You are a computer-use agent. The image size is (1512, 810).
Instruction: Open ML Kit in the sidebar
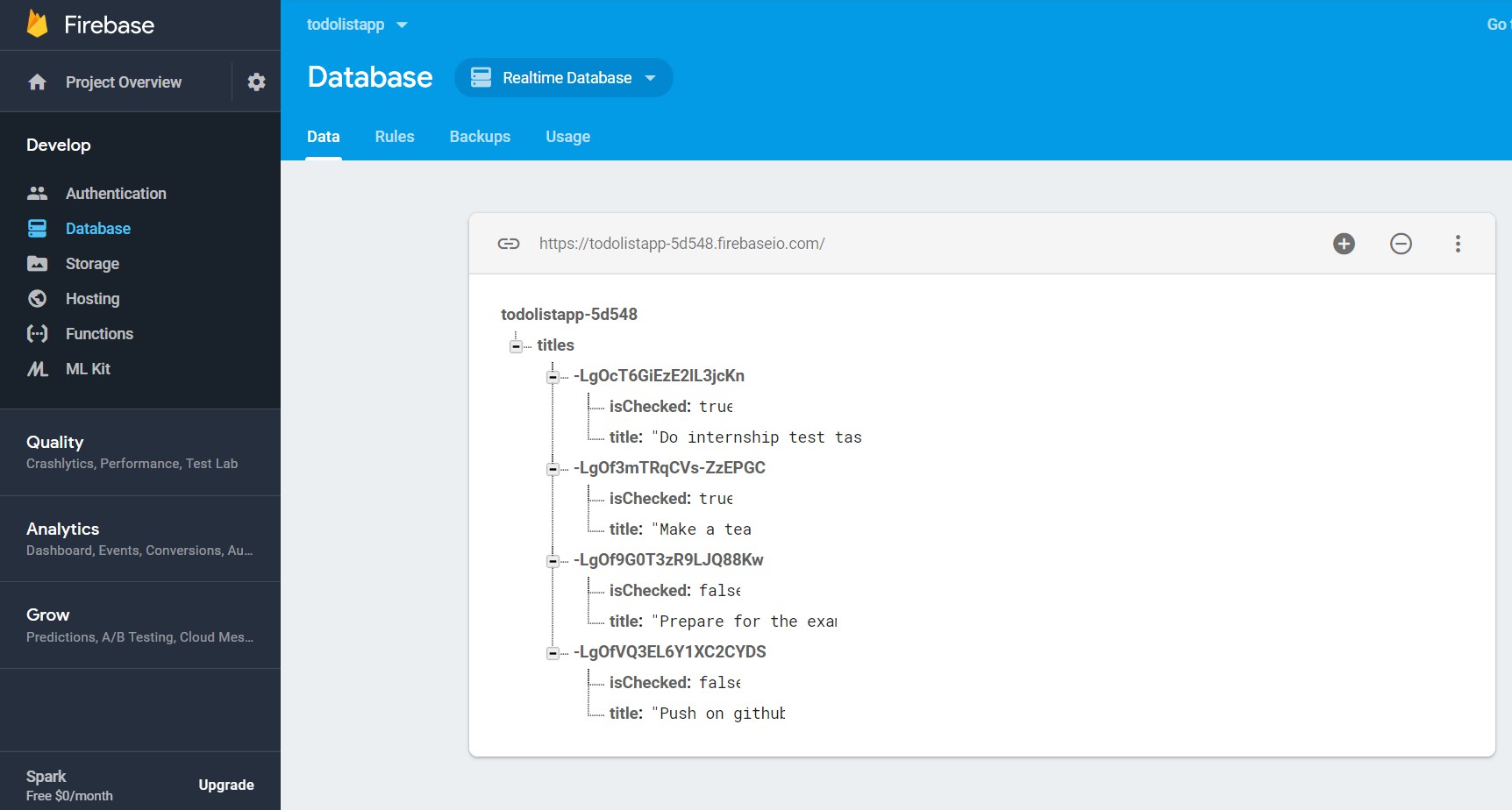(x=88, y=368)
